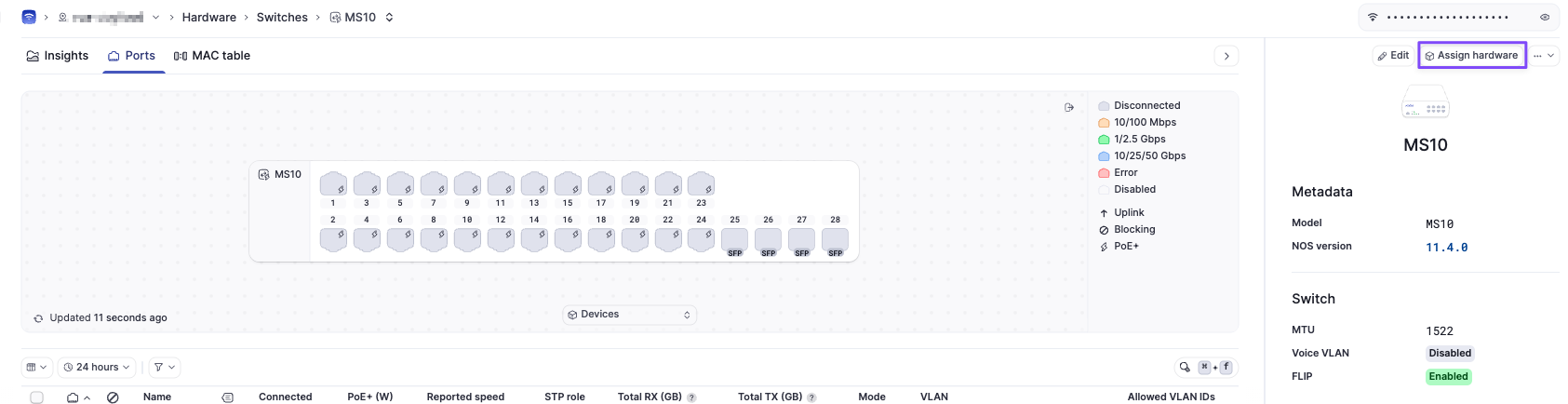The image size is (1568, 404).
Task: Select port 2 on the MS10 diagram
Action: pyautogui.click(x=333, y=239)
